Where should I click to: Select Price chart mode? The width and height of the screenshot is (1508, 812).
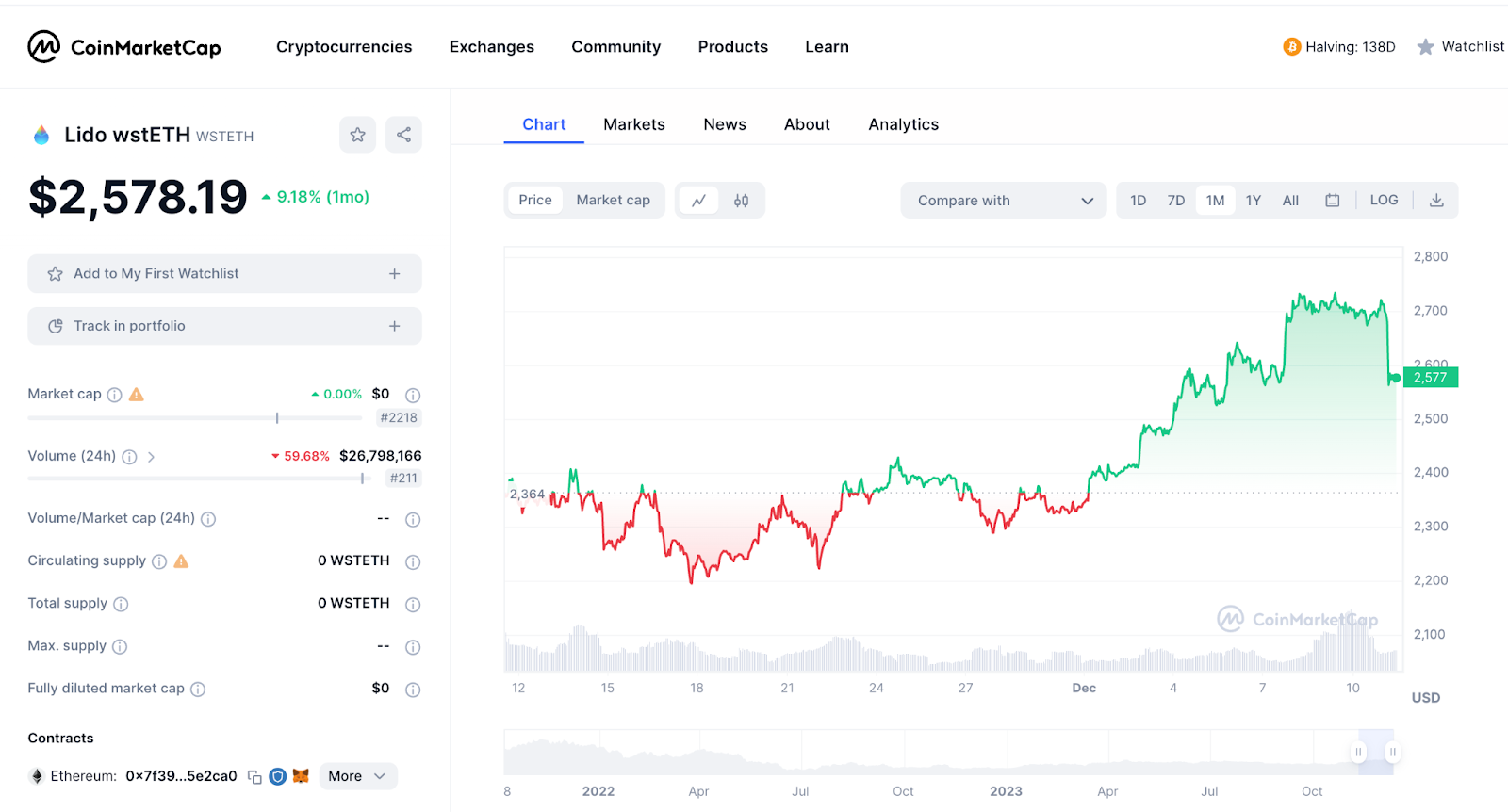click(x=535, y=200)
